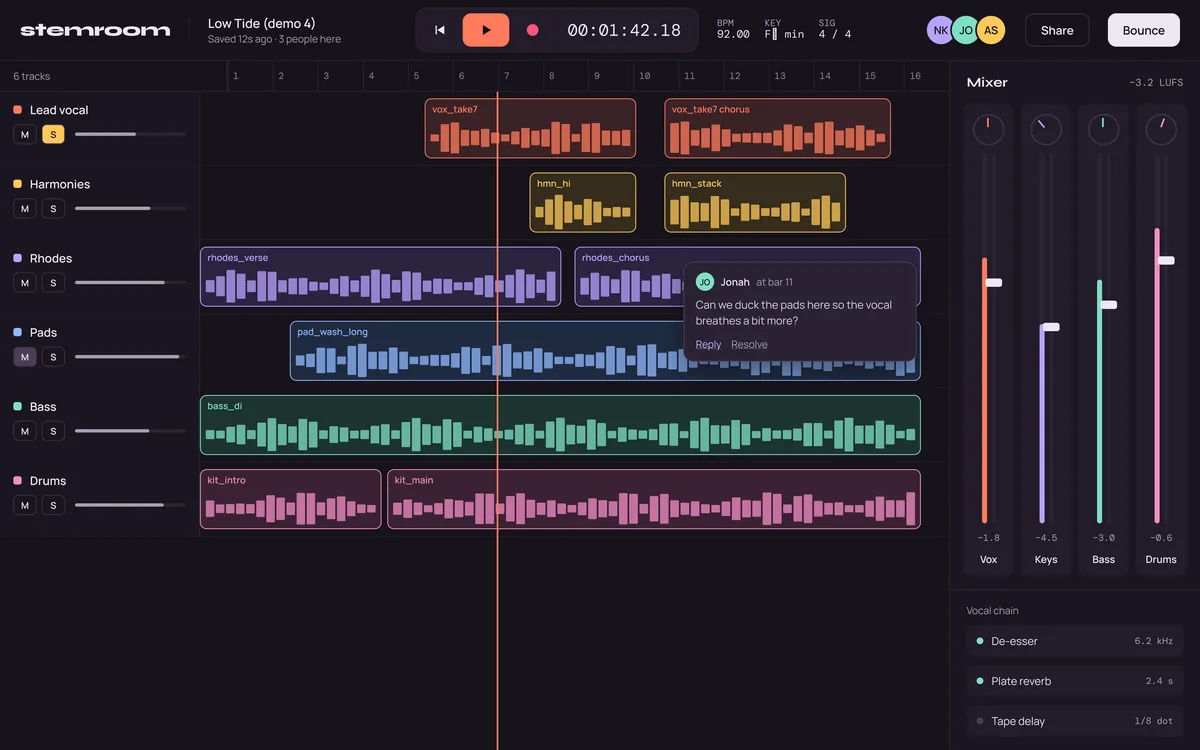Open the Tape delay effect row

(x=1075, y=721)
